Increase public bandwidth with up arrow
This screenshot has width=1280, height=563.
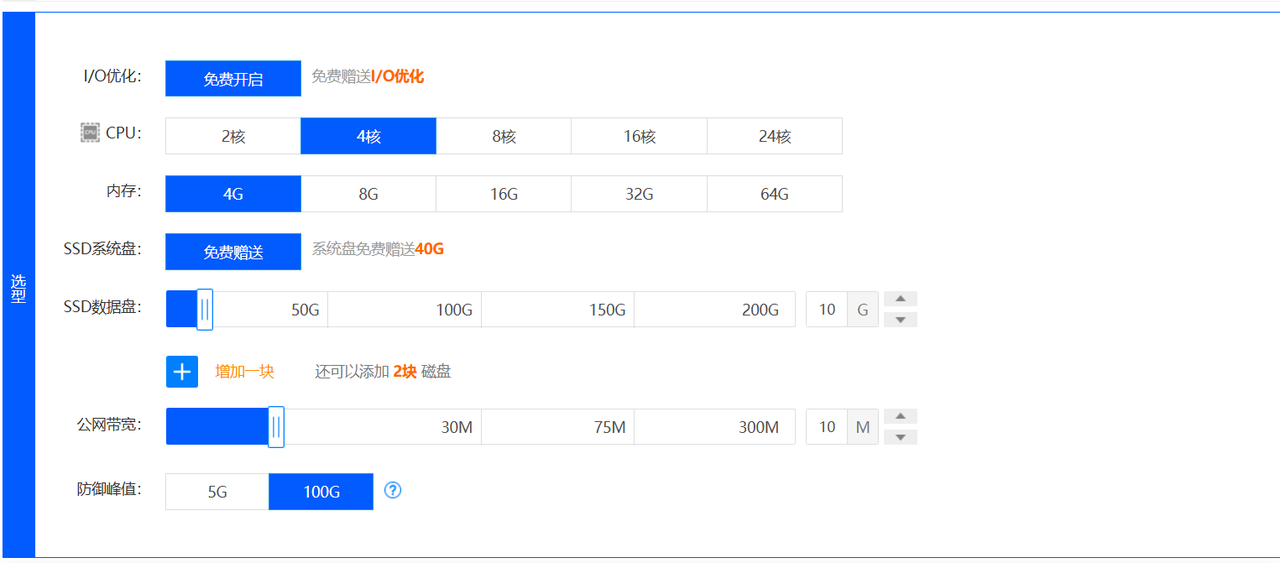tap(901, 416)
